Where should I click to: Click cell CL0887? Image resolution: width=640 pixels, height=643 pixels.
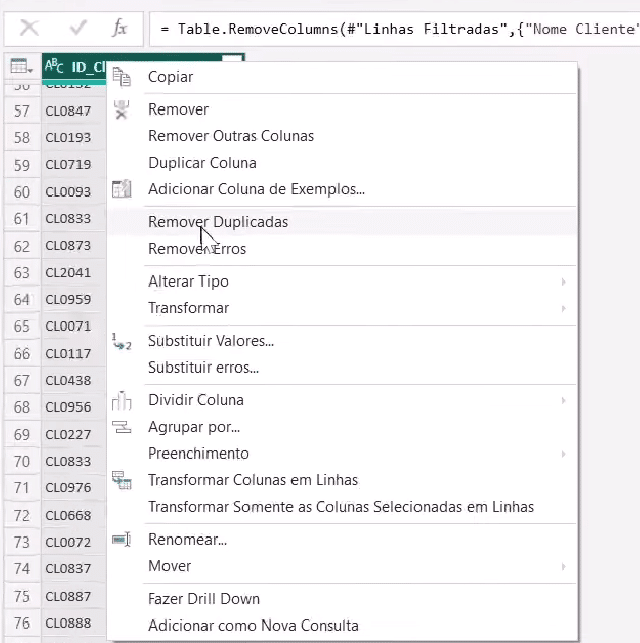tap(68, 597)
